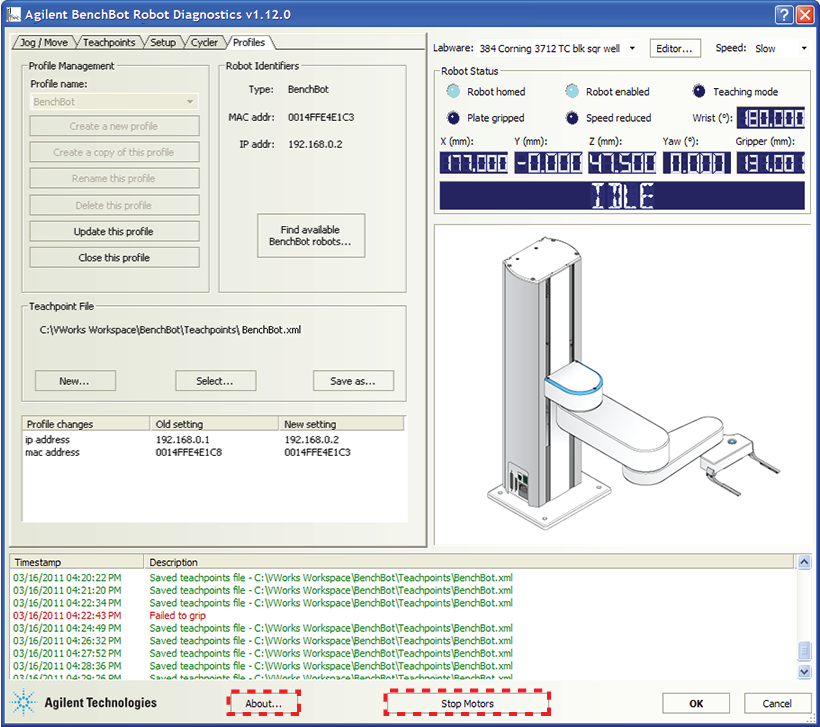Switch to the Jog / Move tab

click(44, 43)
